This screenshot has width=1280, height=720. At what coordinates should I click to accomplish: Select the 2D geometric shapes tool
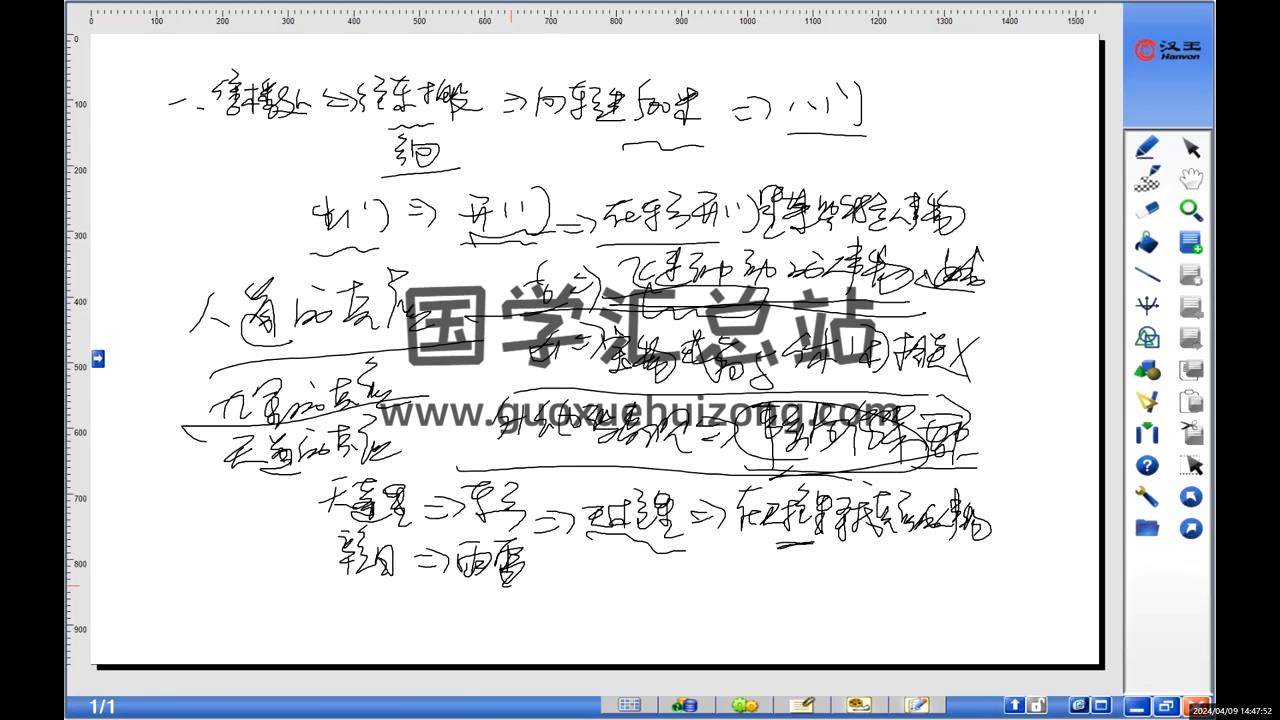1147,338
